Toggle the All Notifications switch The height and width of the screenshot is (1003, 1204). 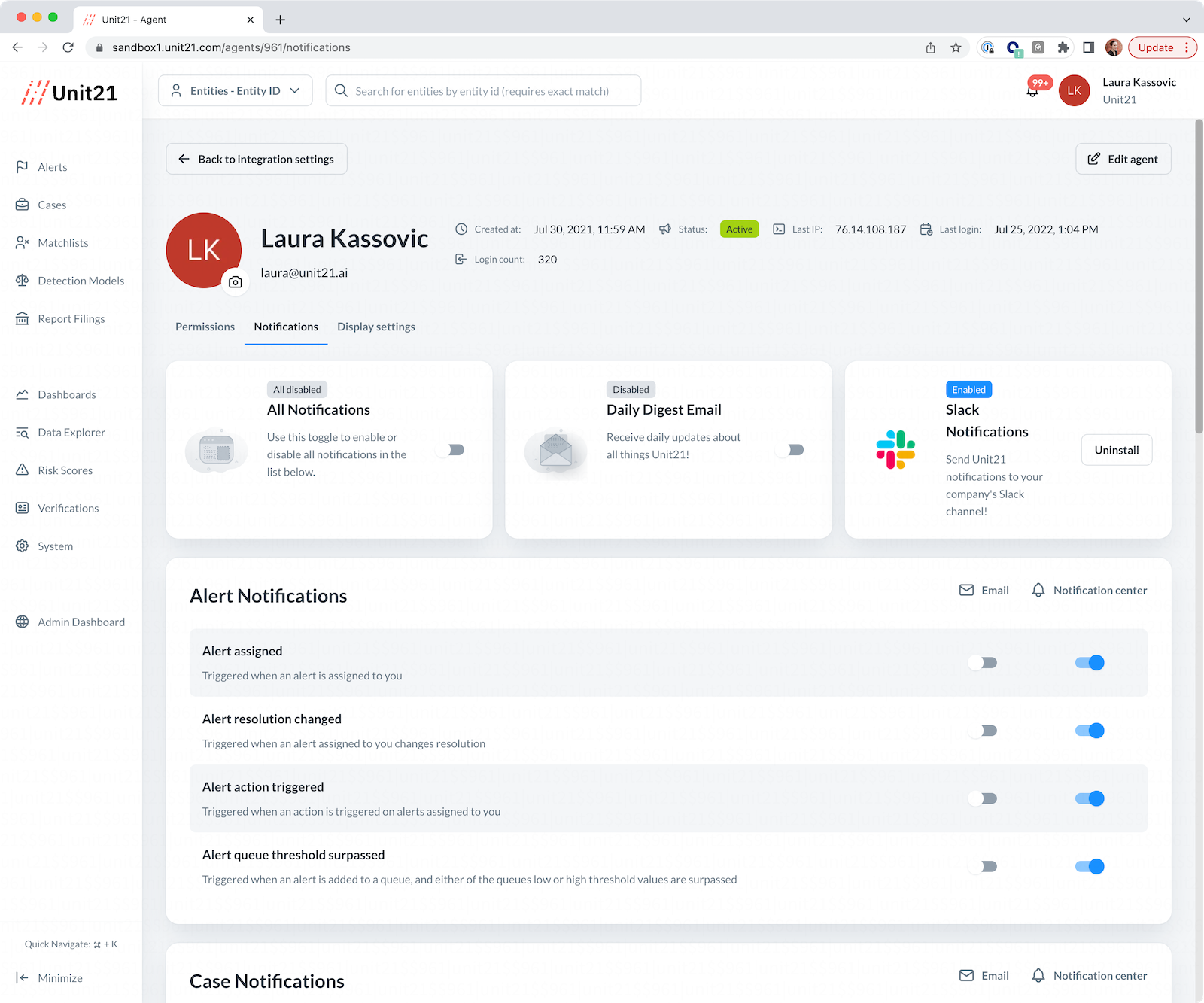452,449
